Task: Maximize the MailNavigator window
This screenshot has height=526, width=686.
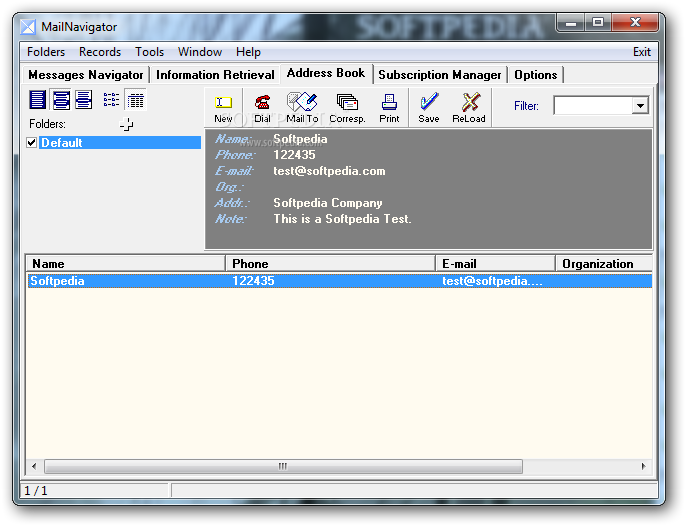Action: pyautogui.click(x=598, y=23)
